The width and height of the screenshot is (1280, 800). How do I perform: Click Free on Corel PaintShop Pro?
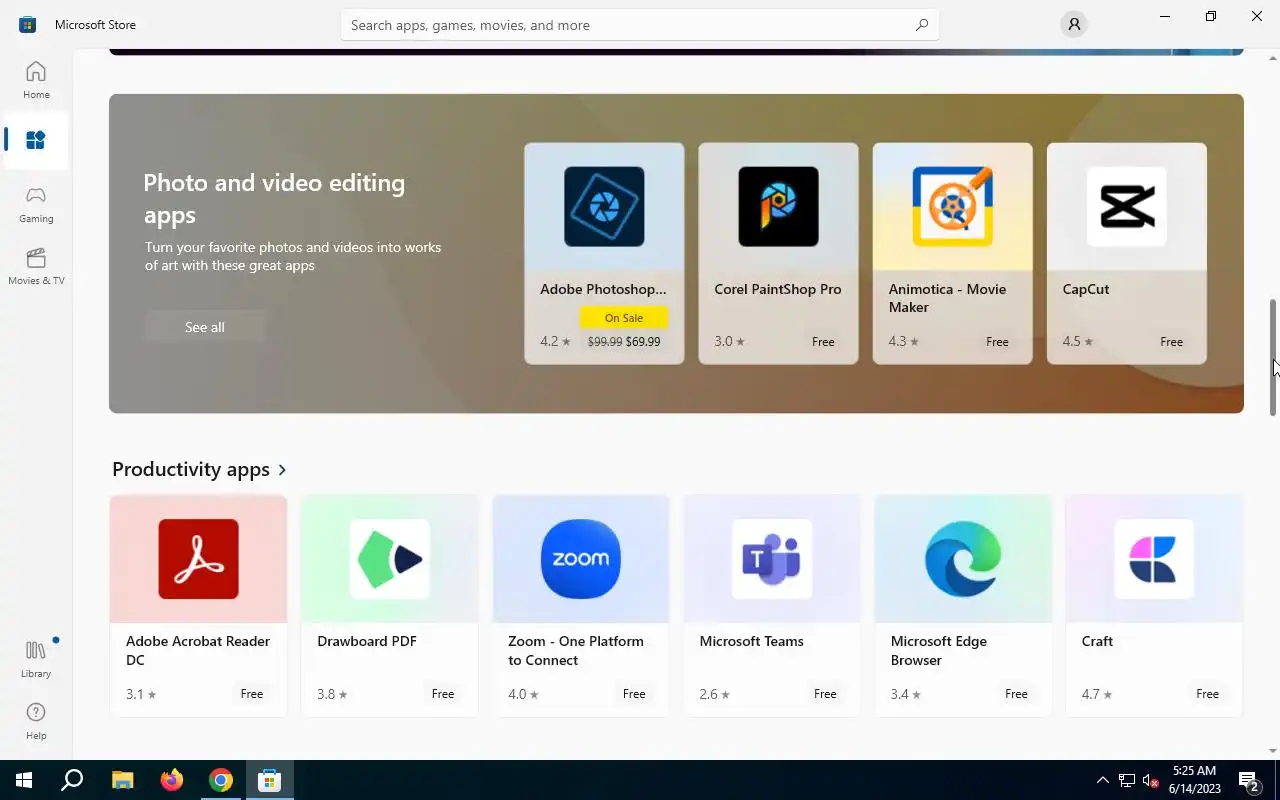pyautogui.click(x=823, y=342)
